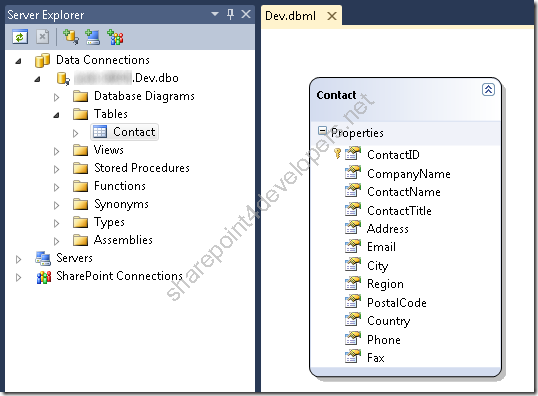538x396 pixels.
Task: Expand the SharePoint Connections node
Action: pyautogui.click(x=19, y=277)
